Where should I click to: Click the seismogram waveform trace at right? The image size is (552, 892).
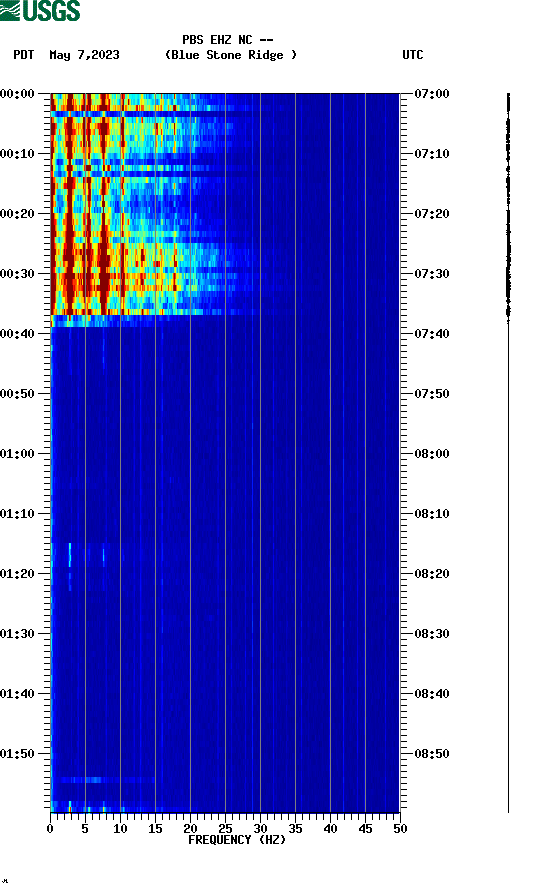pyautogui.click(x=508, y=452)
